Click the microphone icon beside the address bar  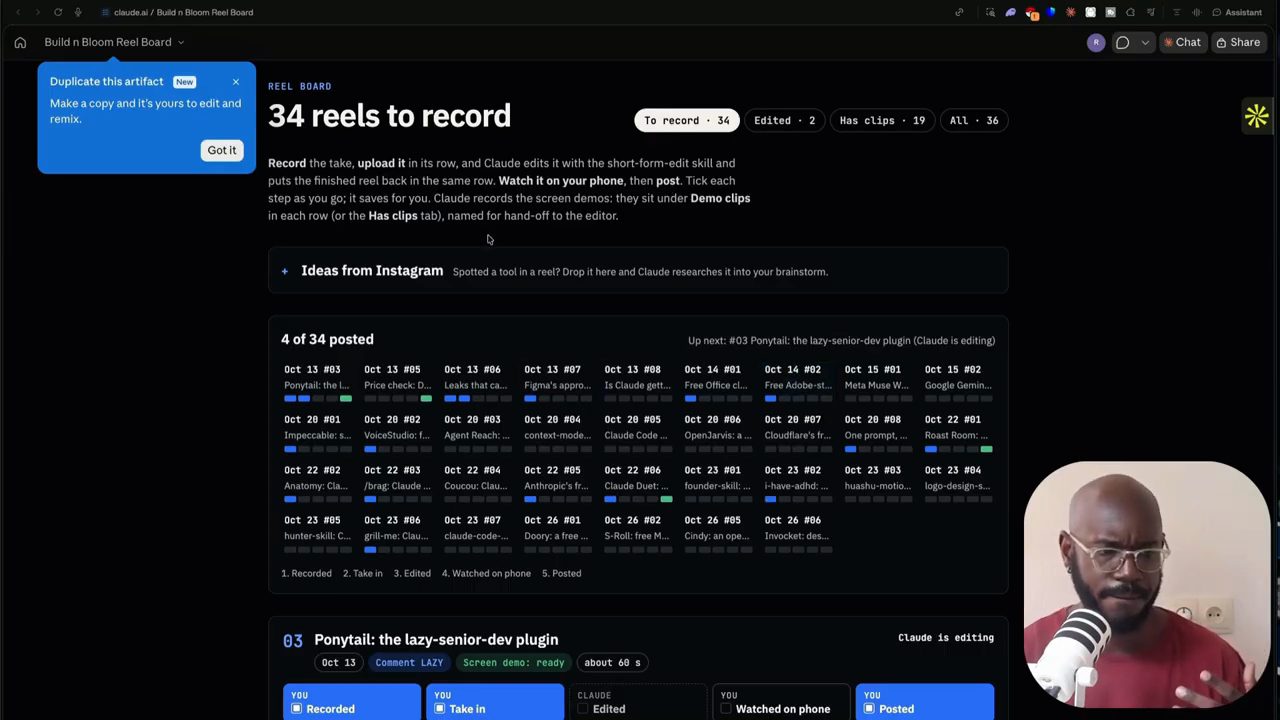tap(78, 12)
